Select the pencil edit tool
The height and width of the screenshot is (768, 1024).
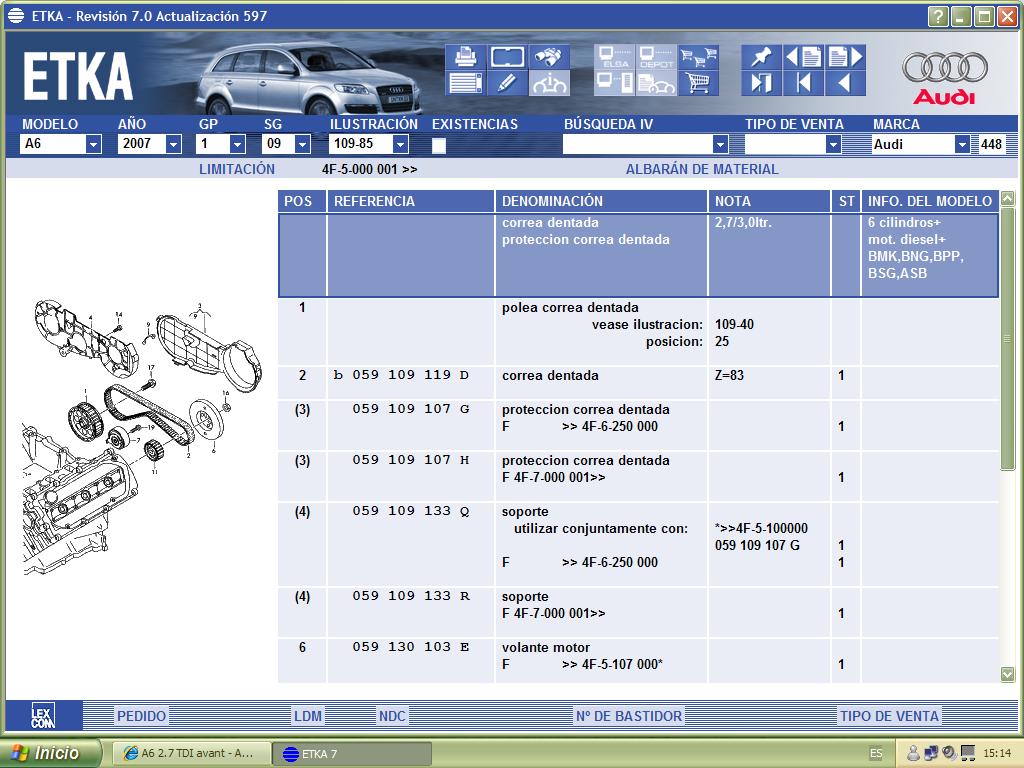pyautogui.click(x=507, y=83)
